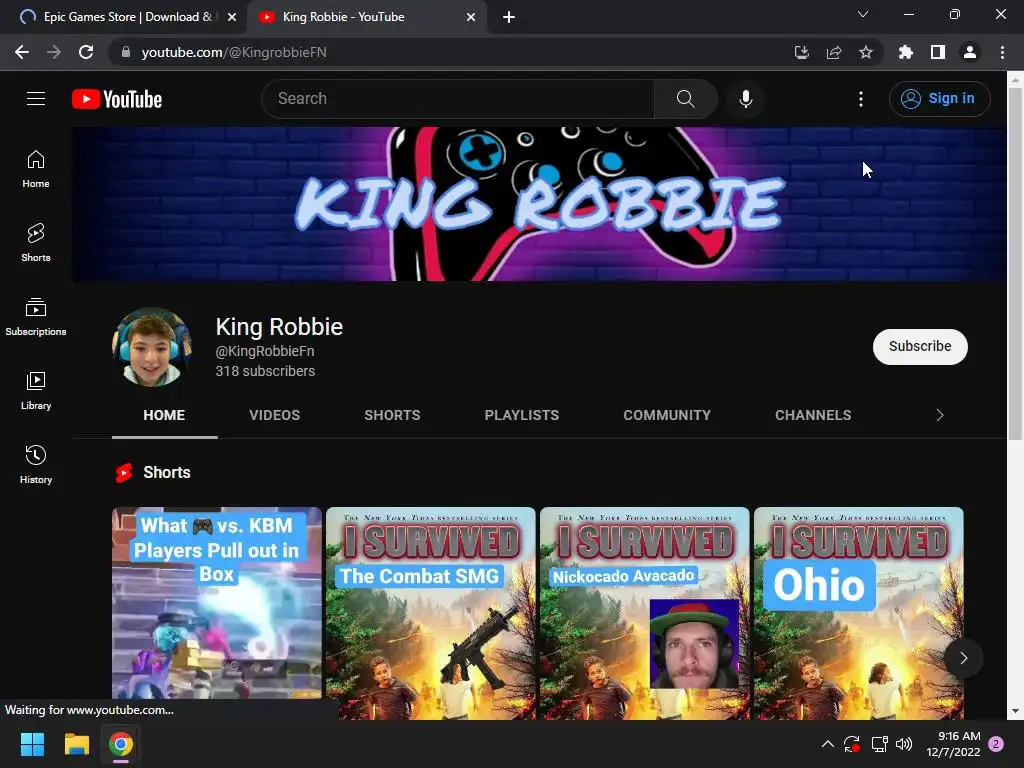
Task: Open Library in the sidebar
Action: (x=36, y=391)
